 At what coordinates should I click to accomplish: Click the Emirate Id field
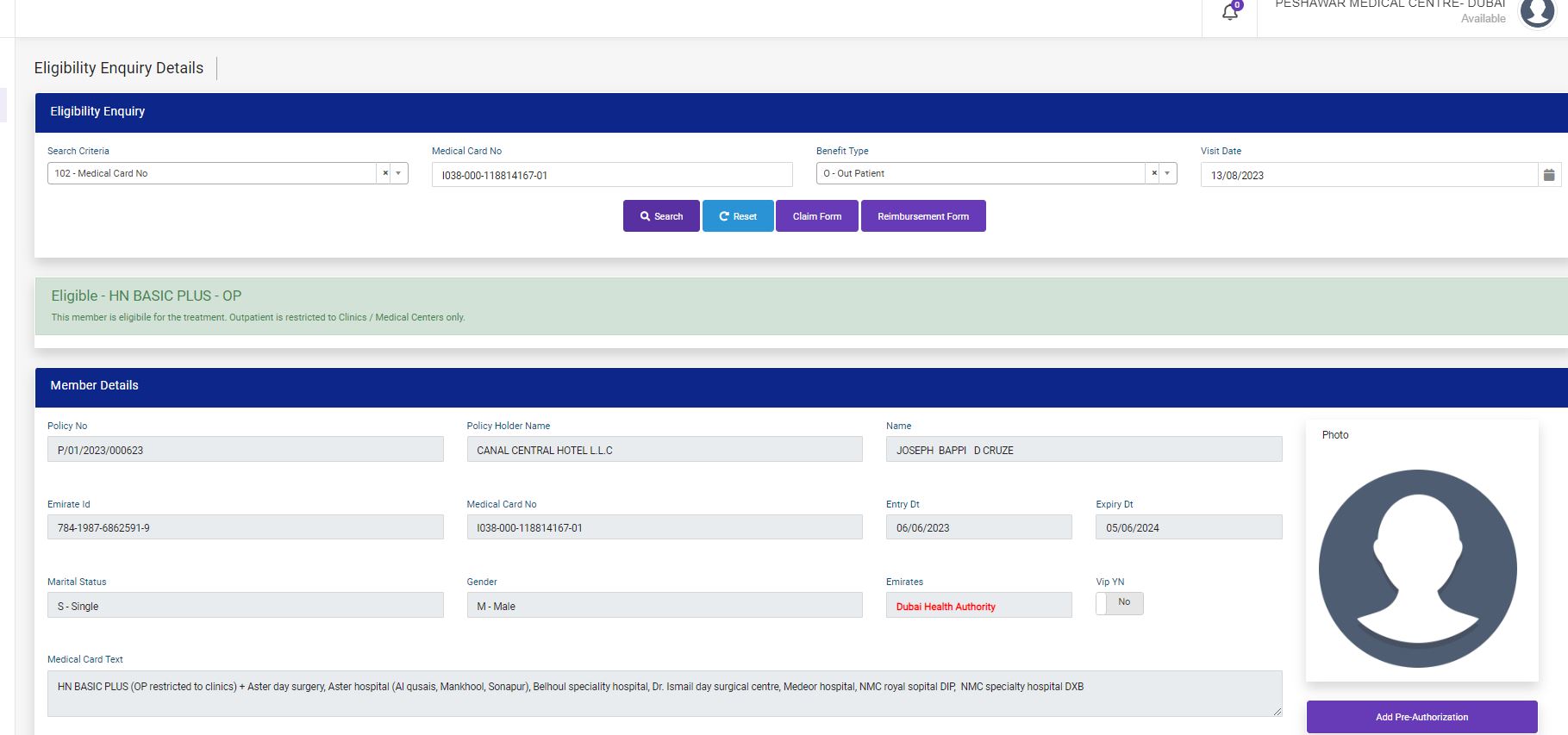245,527
